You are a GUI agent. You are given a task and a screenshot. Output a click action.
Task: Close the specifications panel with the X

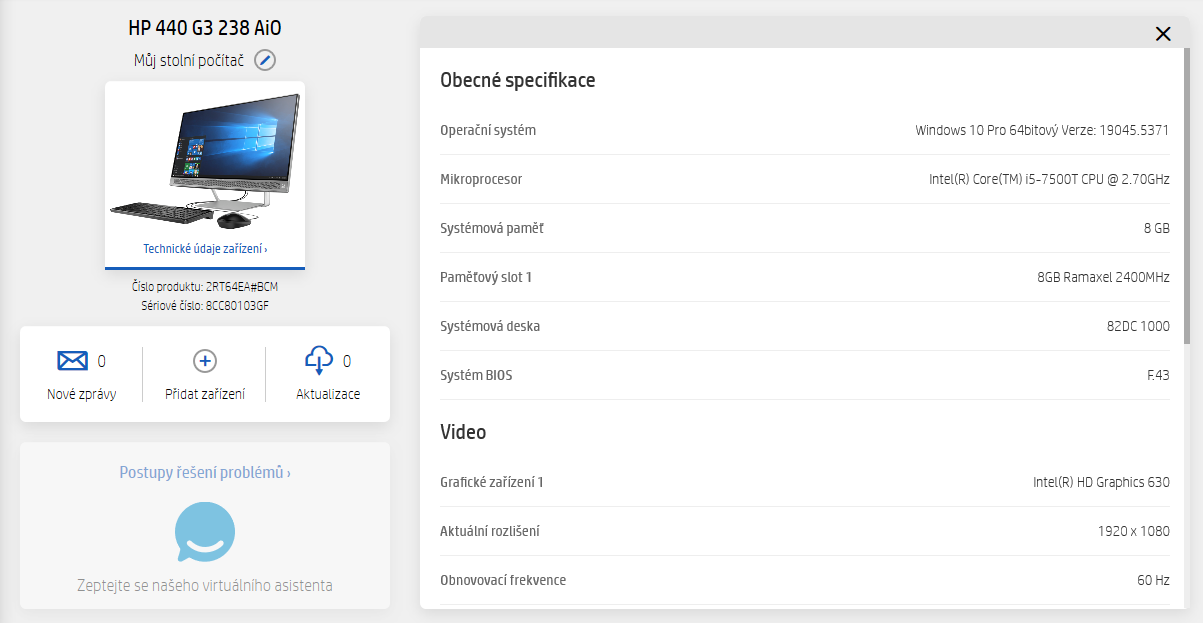(1163, 34)
